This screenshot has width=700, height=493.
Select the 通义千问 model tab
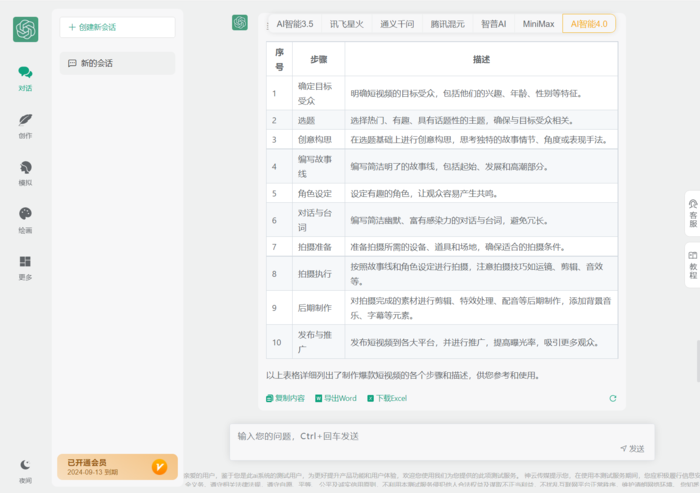(397, 23)
